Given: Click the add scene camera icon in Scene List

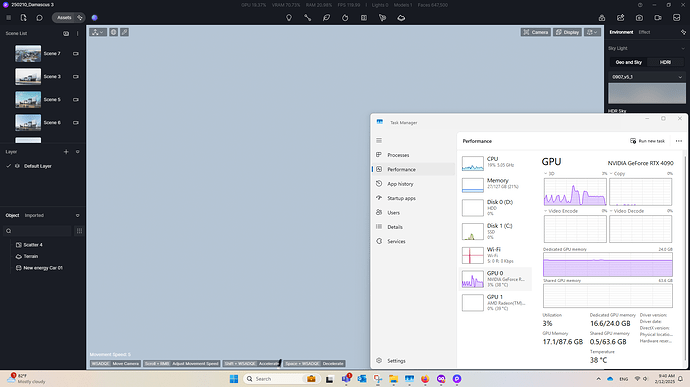Looking at the screenshot, I should (x=66, y=33).
